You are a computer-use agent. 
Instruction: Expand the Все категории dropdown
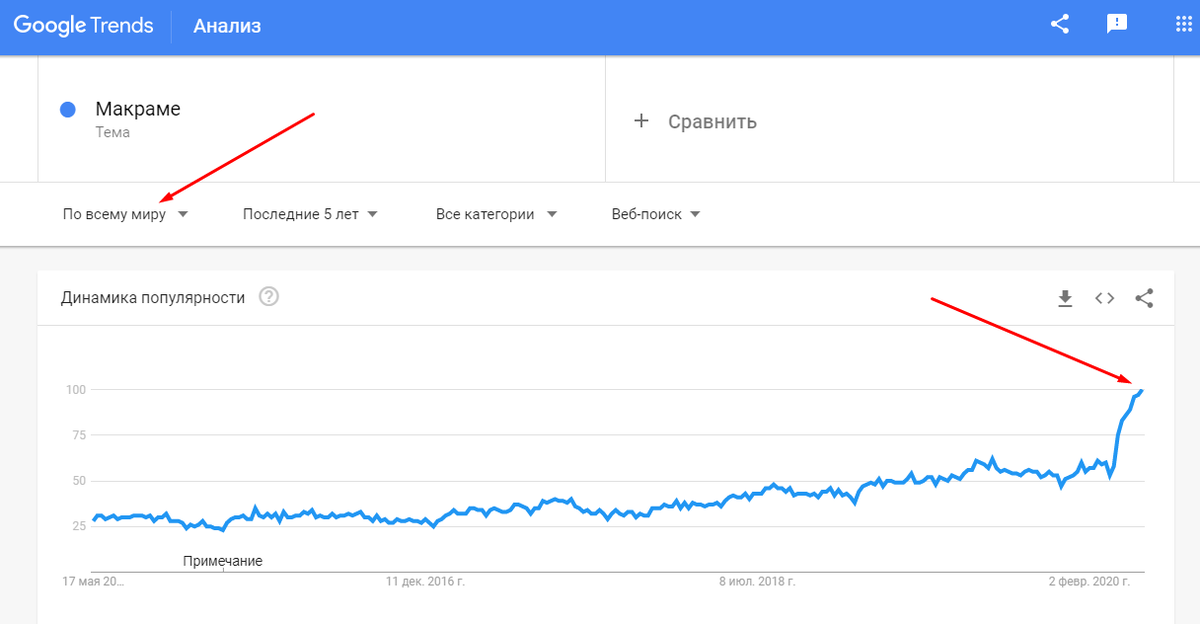point(496,214)
